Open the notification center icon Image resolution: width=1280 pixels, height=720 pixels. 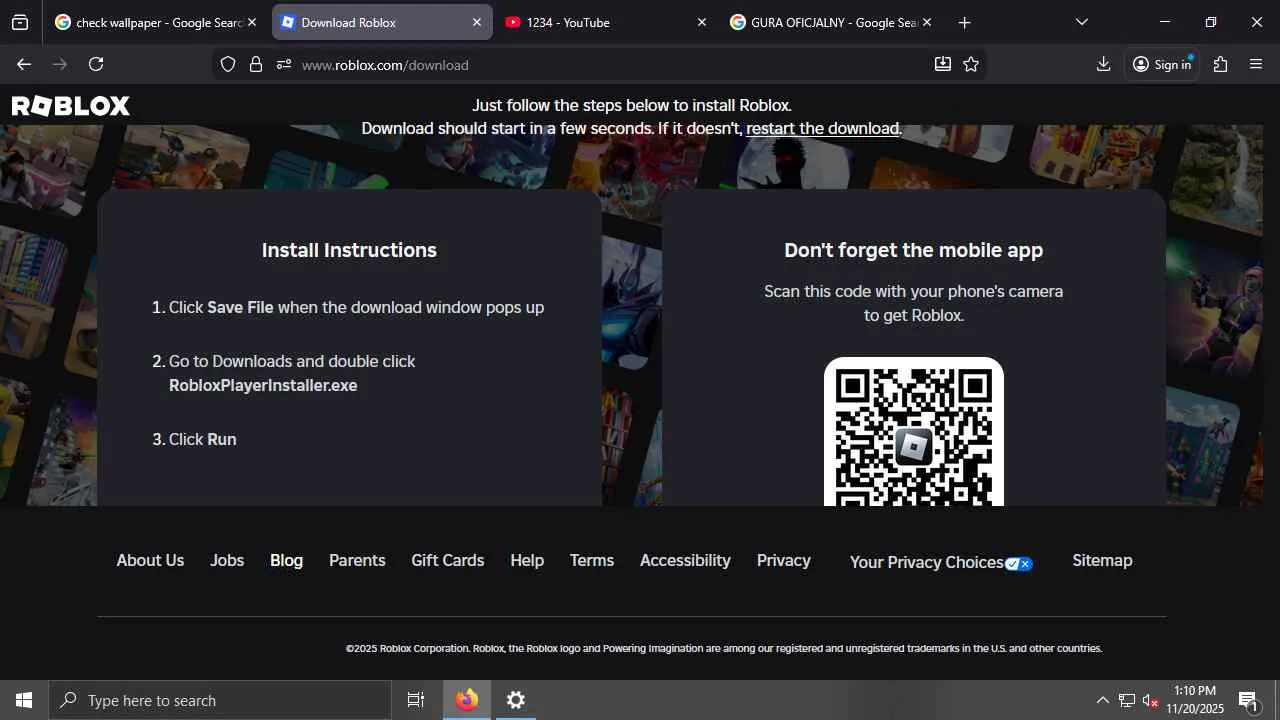pyautogui.click(x=1248, y=700)
